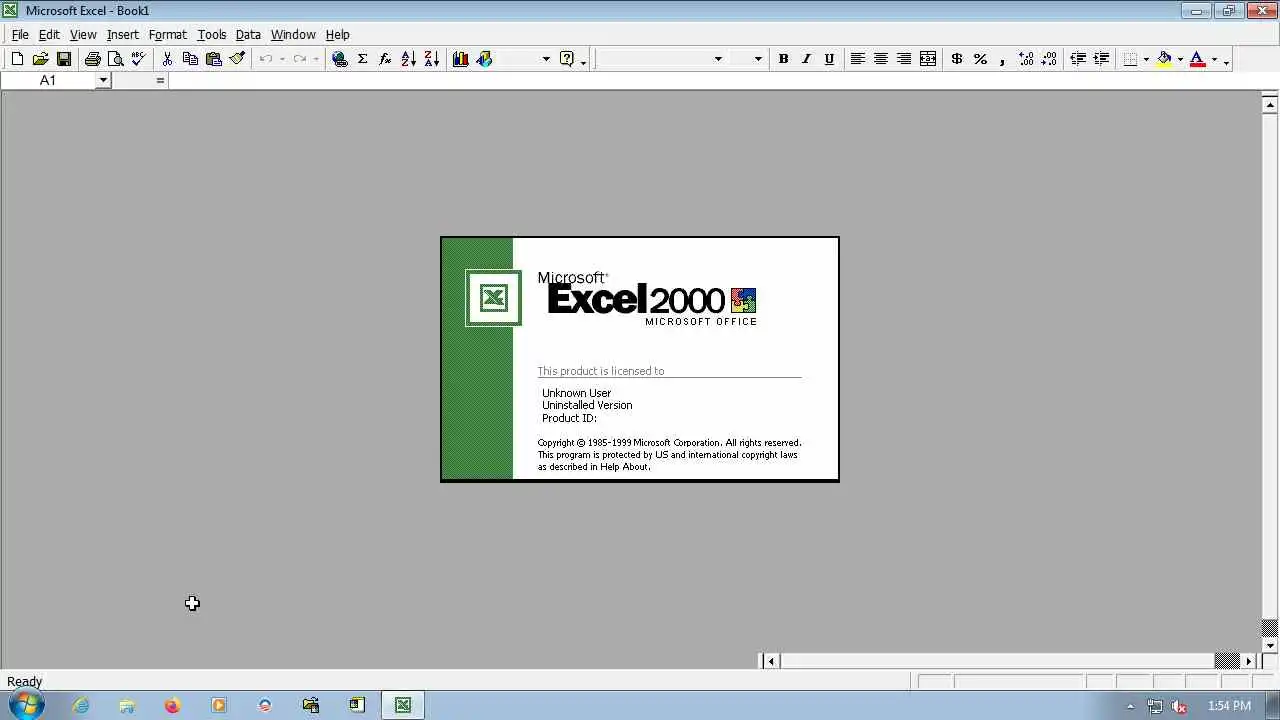1280x720 pixels.
Task: Open the Format menu
Action: click(x=168, y=34)
